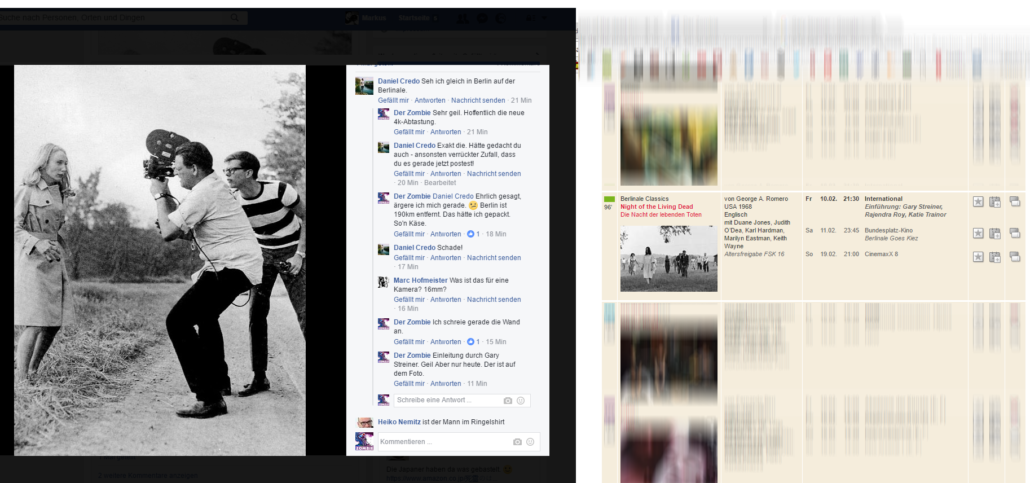Star the Sunday CinemaxX 8 screening
The width and height of the screenshot is (1030, 483).
click(978, 256)
